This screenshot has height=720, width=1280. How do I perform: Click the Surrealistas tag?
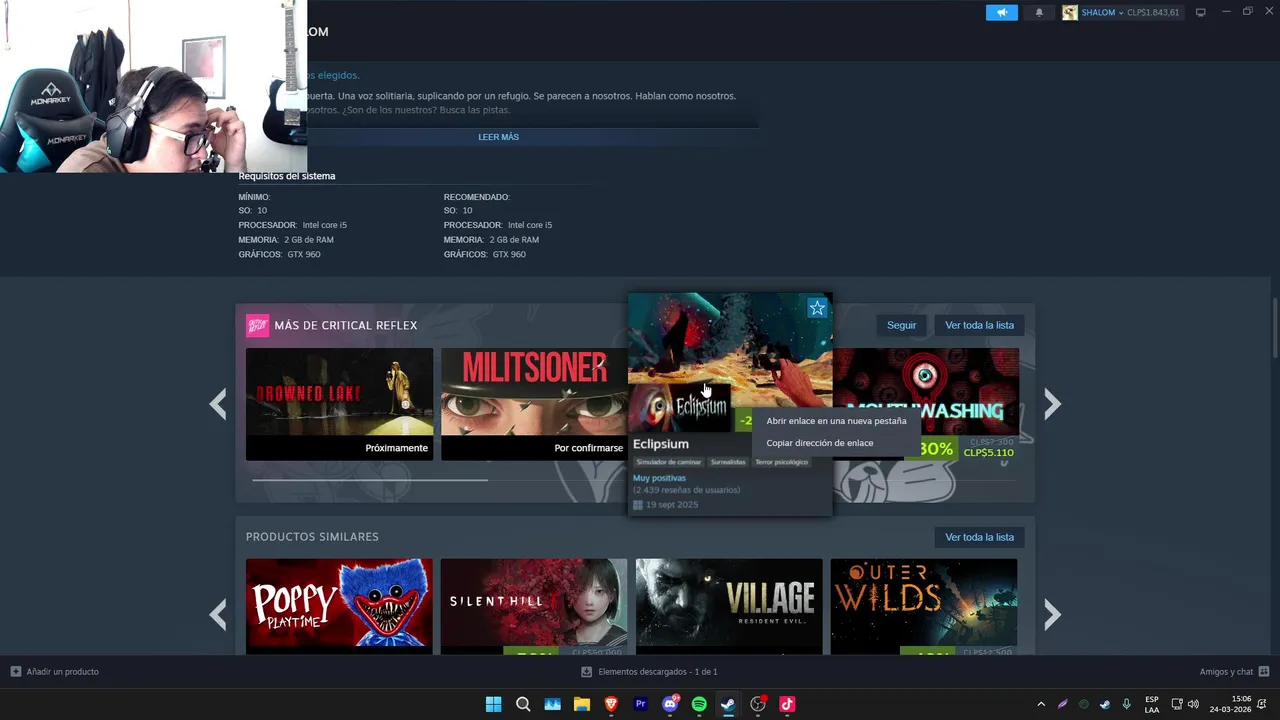point(728,462)
